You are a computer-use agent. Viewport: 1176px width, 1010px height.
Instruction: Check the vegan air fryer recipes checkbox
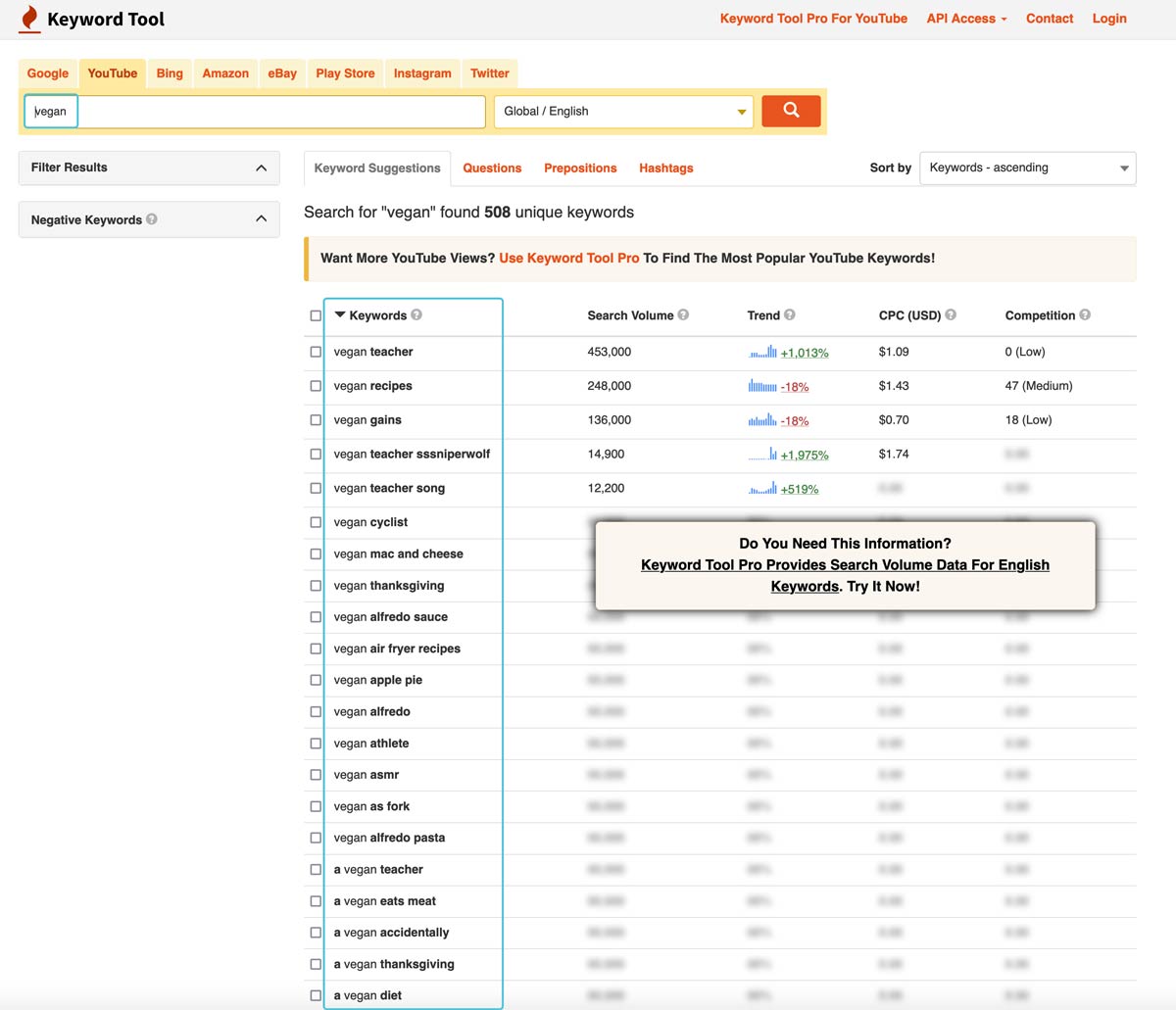[x=316, y=649]
